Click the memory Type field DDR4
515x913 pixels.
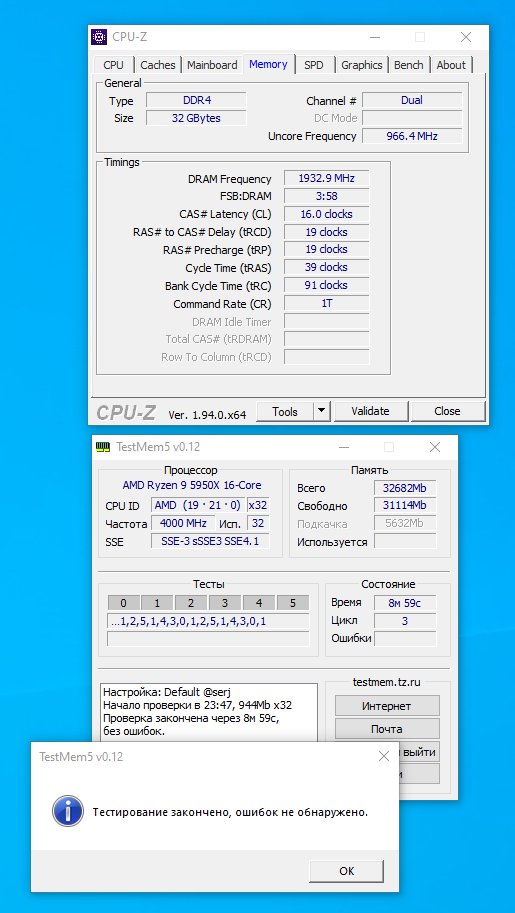pyautogui.click(x=196, y=100)
